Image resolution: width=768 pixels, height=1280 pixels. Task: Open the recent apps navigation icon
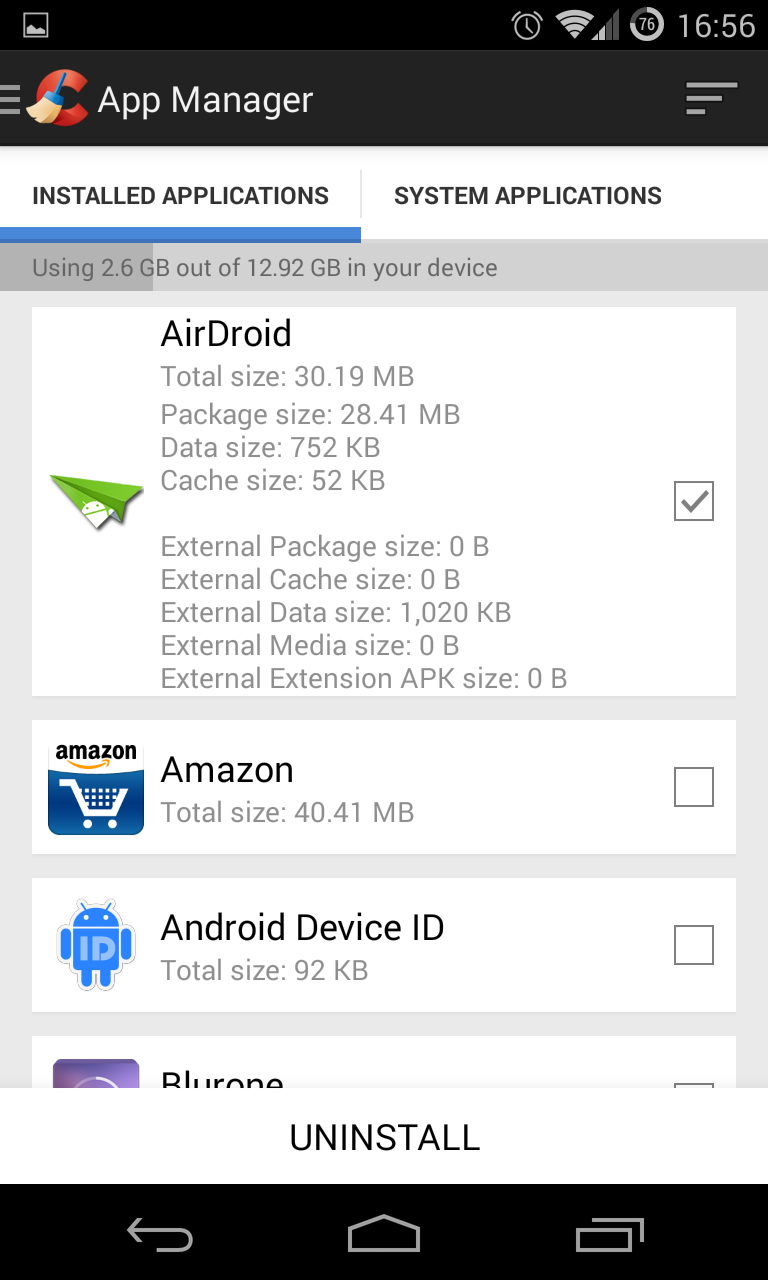pyautogui.click(x=610, y=1234)
